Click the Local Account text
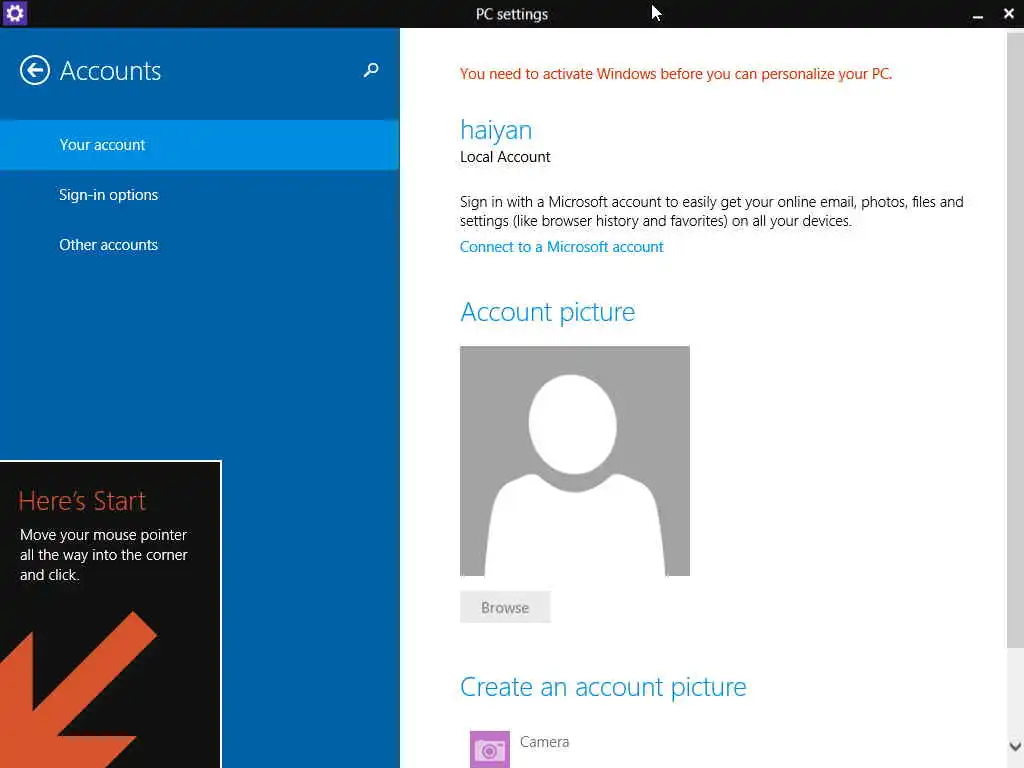1024x768 pixels. [505, 157]
